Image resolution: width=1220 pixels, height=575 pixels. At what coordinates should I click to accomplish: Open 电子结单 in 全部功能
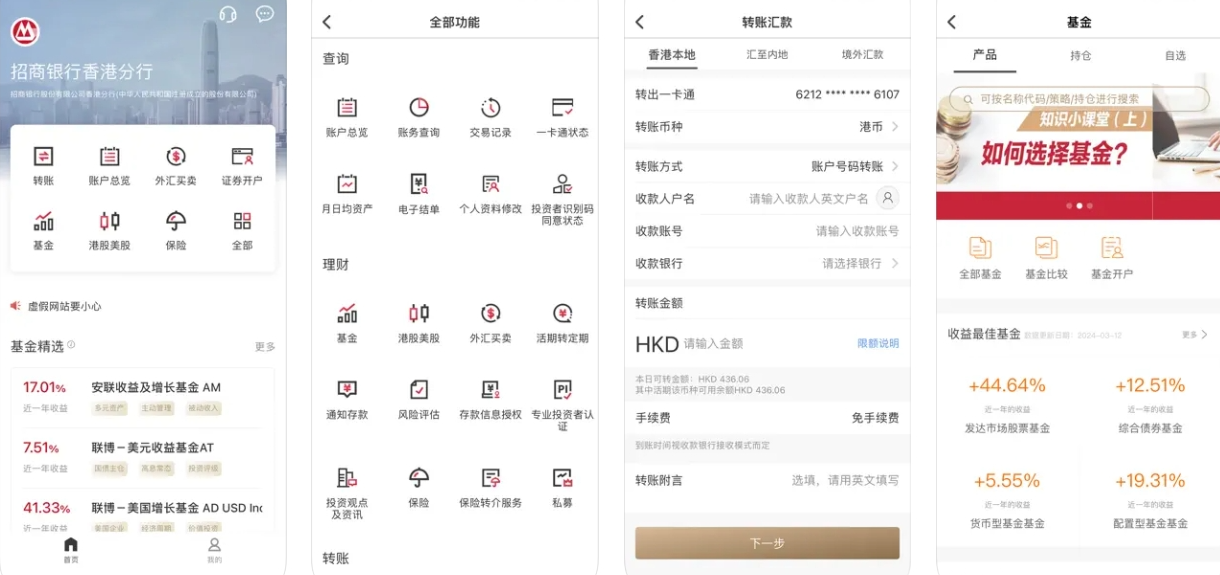419,195
